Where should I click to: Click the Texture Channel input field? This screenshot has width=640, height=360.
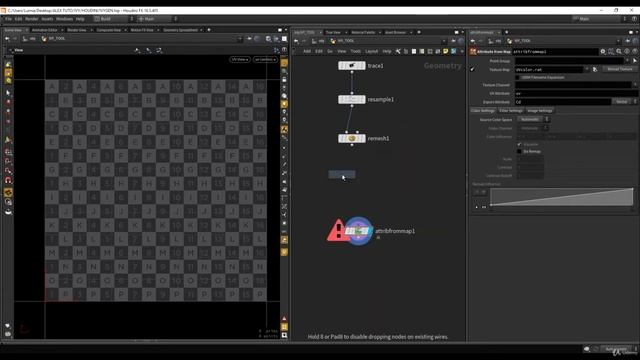573,85
